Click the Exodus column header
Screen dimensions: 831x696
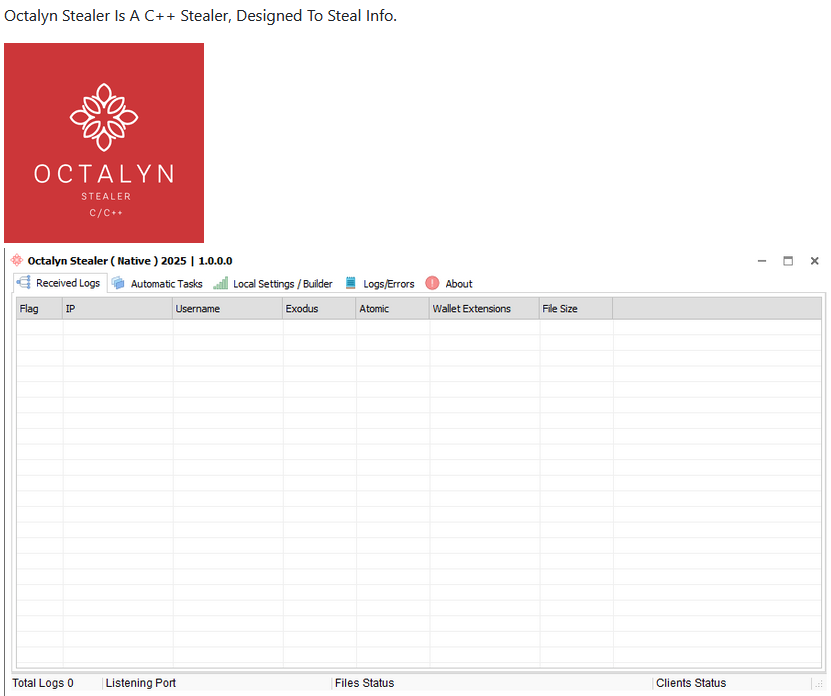coord(319,309)
